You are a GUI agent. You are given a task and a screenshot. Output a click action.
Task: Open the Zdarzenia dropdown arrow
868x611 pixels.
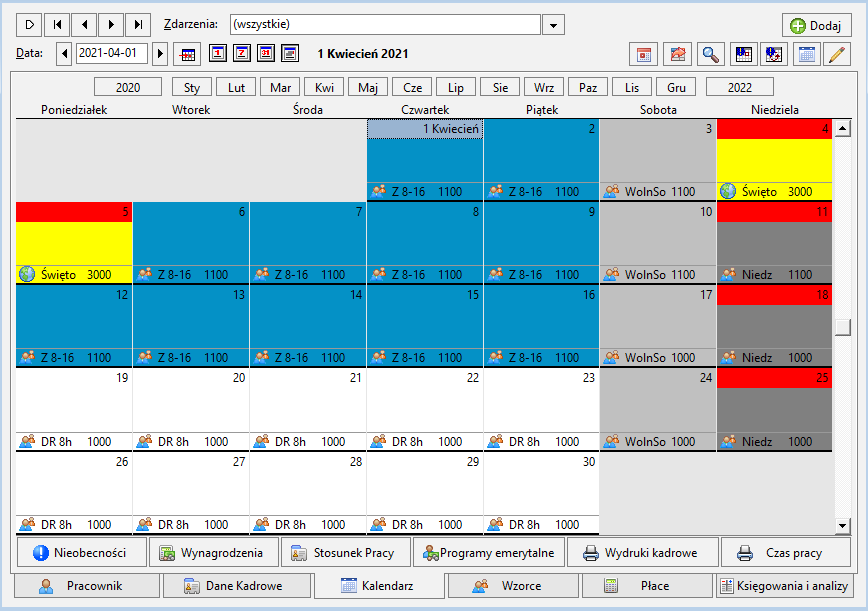tap(553, 25)
